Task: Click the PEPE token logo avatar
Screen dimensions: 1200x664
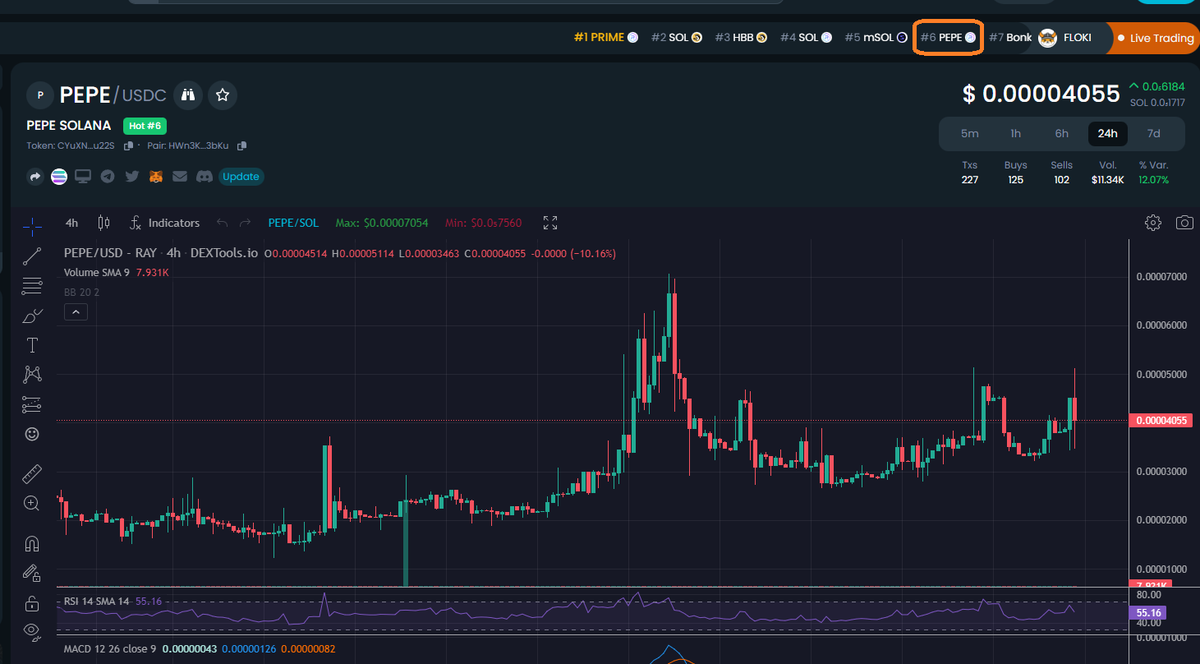Action: (39, 95)
